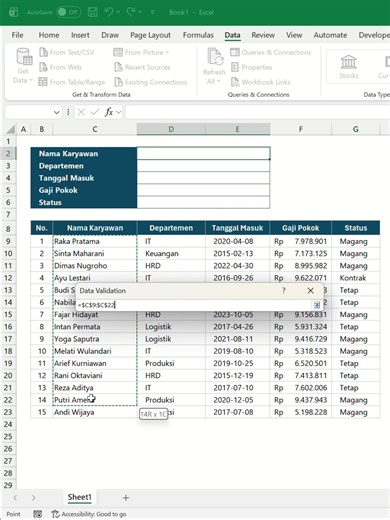This screenshot has width=390, height=520.
Task: Click the Cancel X icon in formula bar
Action: pos(81,112)
